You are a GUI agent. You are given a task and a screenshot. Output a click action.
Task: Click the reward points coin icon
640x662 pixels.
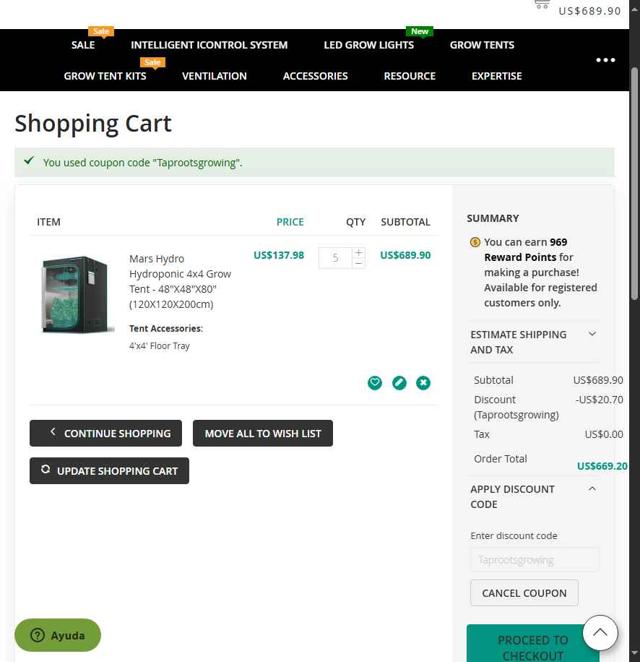pos(475,242)
